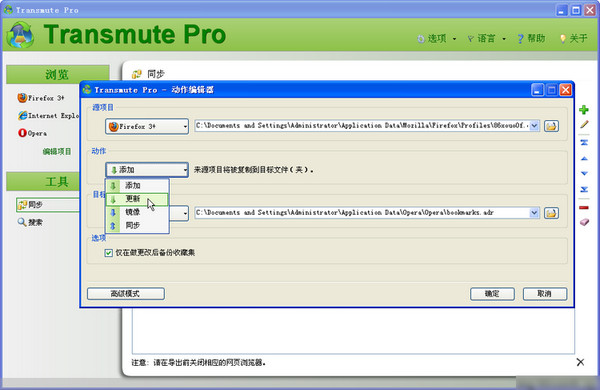Select Opera in browse sidebar
Image resolution: width=600 pixels, height=390 pixels.
(x=33, y=133)
